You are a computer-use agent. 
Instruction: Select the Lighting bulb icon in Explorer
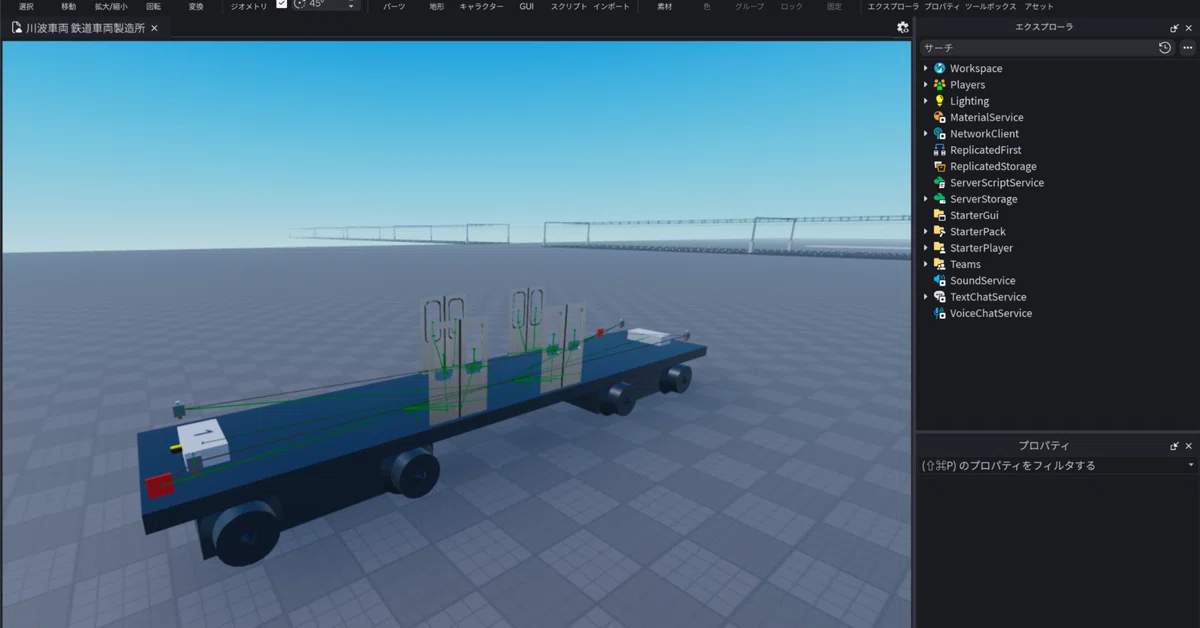(x=939, y=101)
